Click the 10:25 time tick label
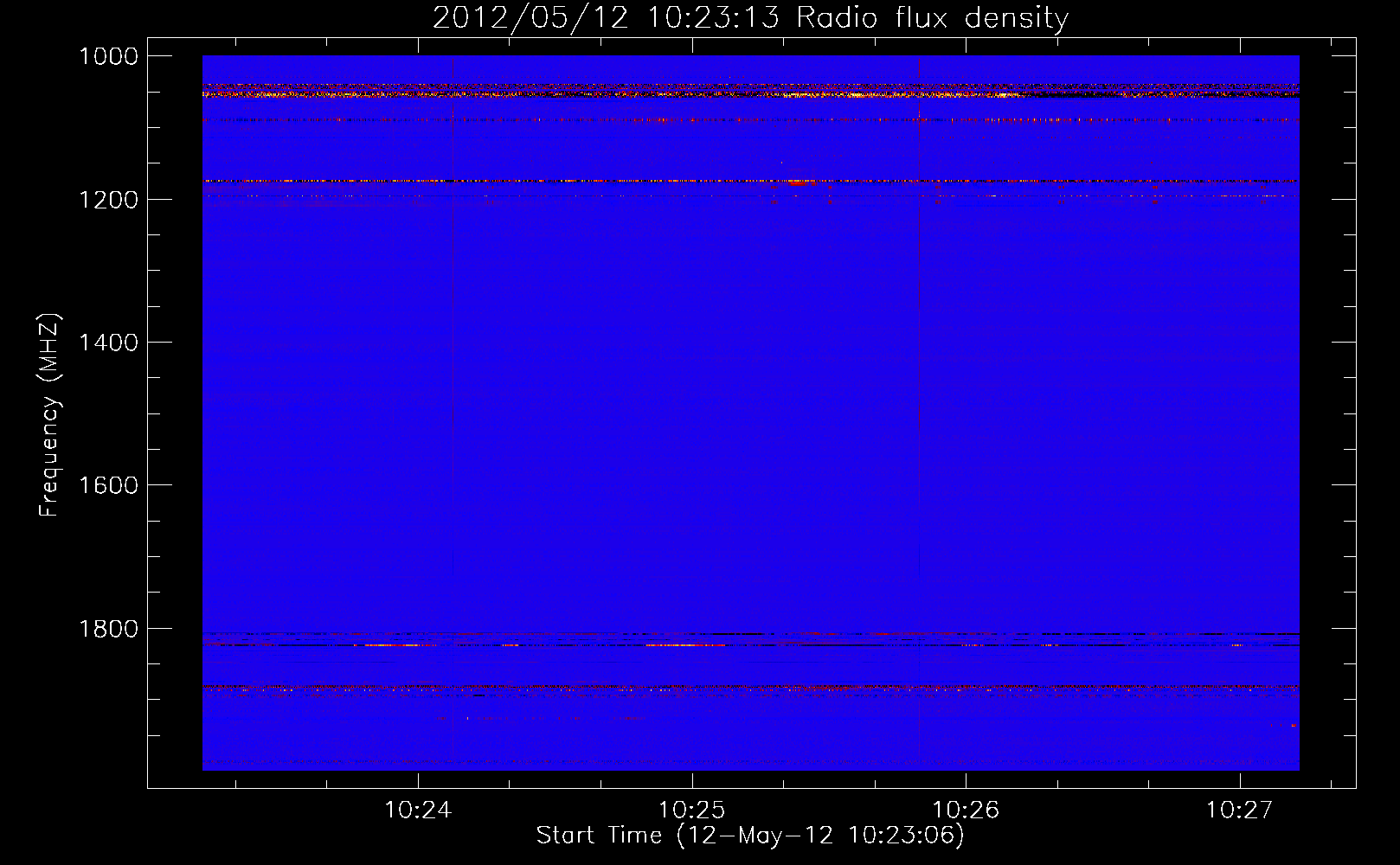The height and width of the screenshot is (865, 1400). (692, 811)
